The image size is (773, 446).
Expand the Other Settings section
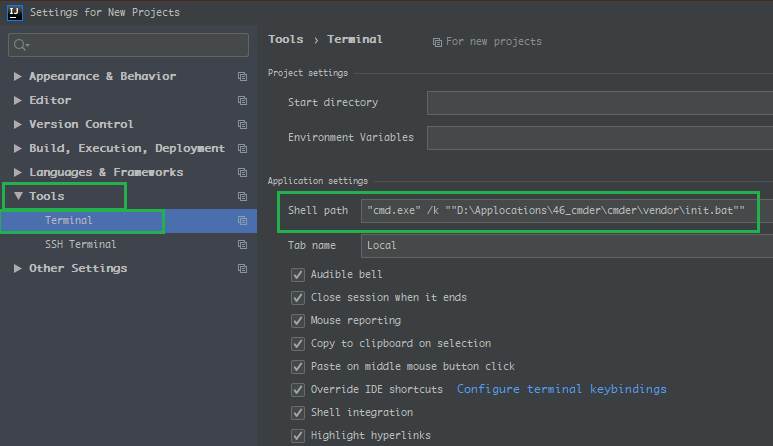coord(18,268)
